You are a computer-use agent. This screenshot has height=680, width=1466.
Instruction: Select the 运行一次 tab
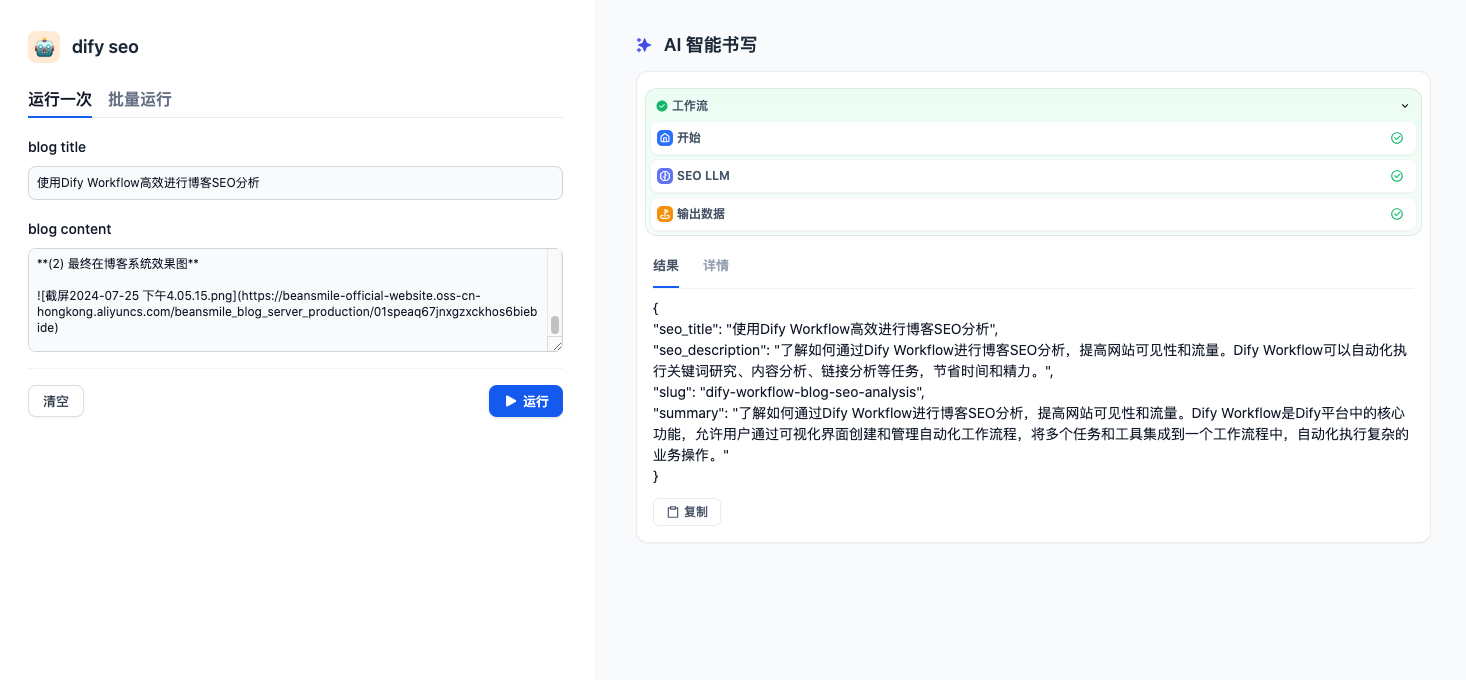pos(60,99)
